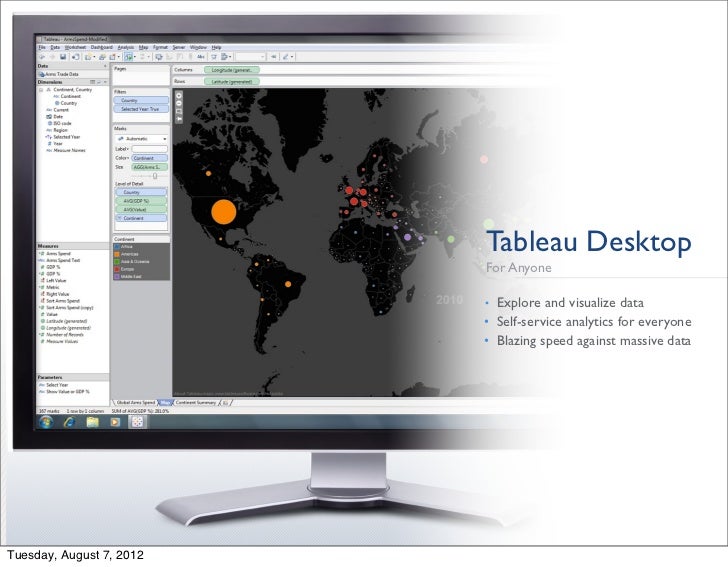Click the Continent pill on Color shelf

(149, 158)
